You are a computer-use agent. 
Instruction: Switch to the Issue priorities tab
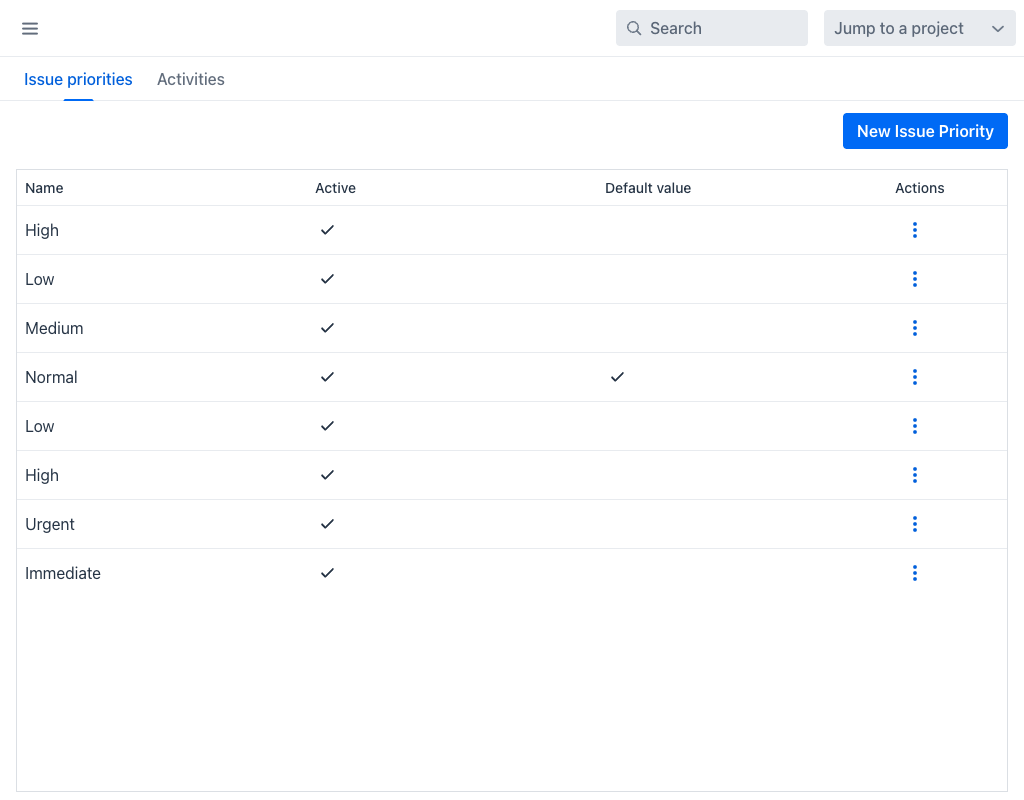coord(78,79)
